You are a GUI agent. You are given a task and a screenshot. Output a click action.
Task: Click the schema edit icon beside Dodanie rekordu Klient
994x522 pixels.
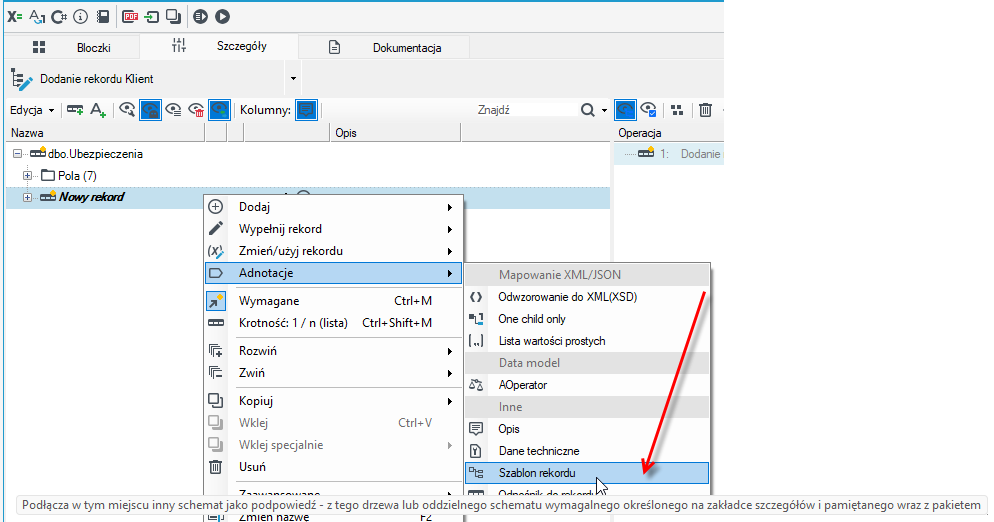(22, 79)
